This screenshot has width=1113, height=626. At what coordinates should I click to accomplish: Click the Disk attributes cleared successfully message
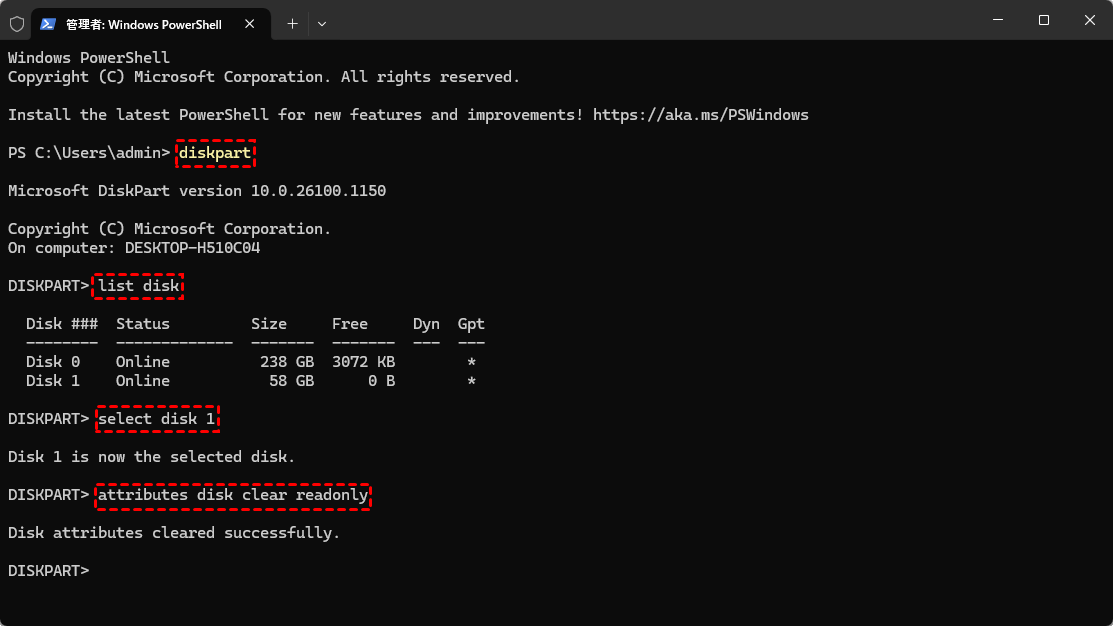pos(174,533)
